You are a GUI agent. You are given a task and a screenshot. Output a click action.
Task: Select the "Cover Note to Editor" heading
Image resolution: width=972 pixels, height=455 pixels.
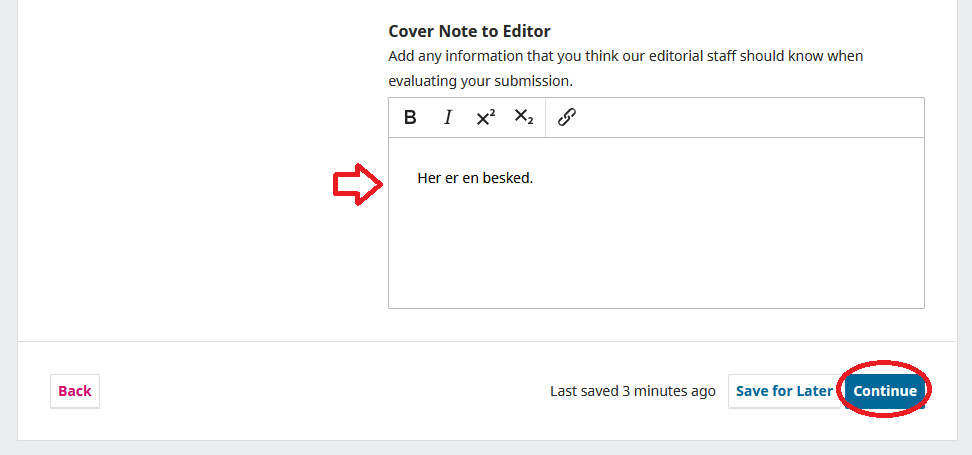tap(469, 31)
